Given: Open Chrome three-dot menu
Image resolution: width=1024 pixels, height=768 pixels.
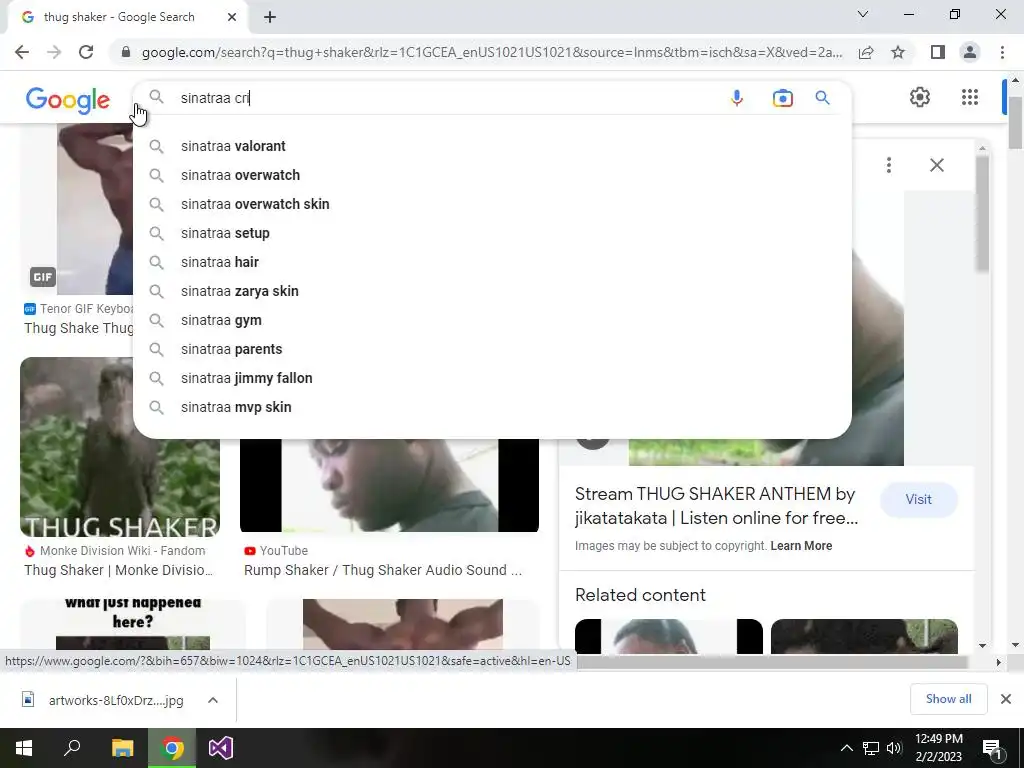Looking at the screenshot, I should tap(1002, 52).
